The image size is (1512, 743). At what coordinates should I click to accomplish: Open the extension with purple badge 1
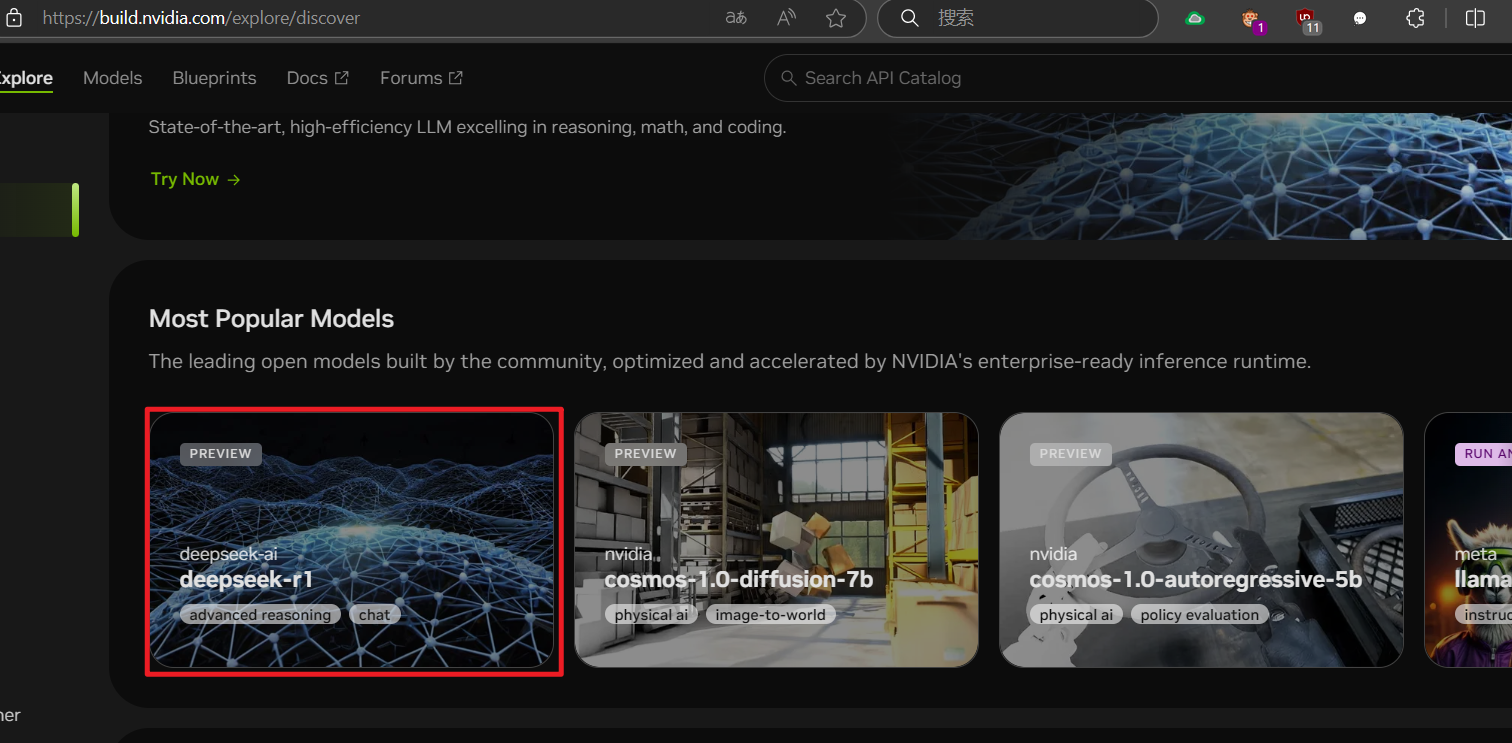tap(1251, 19)
